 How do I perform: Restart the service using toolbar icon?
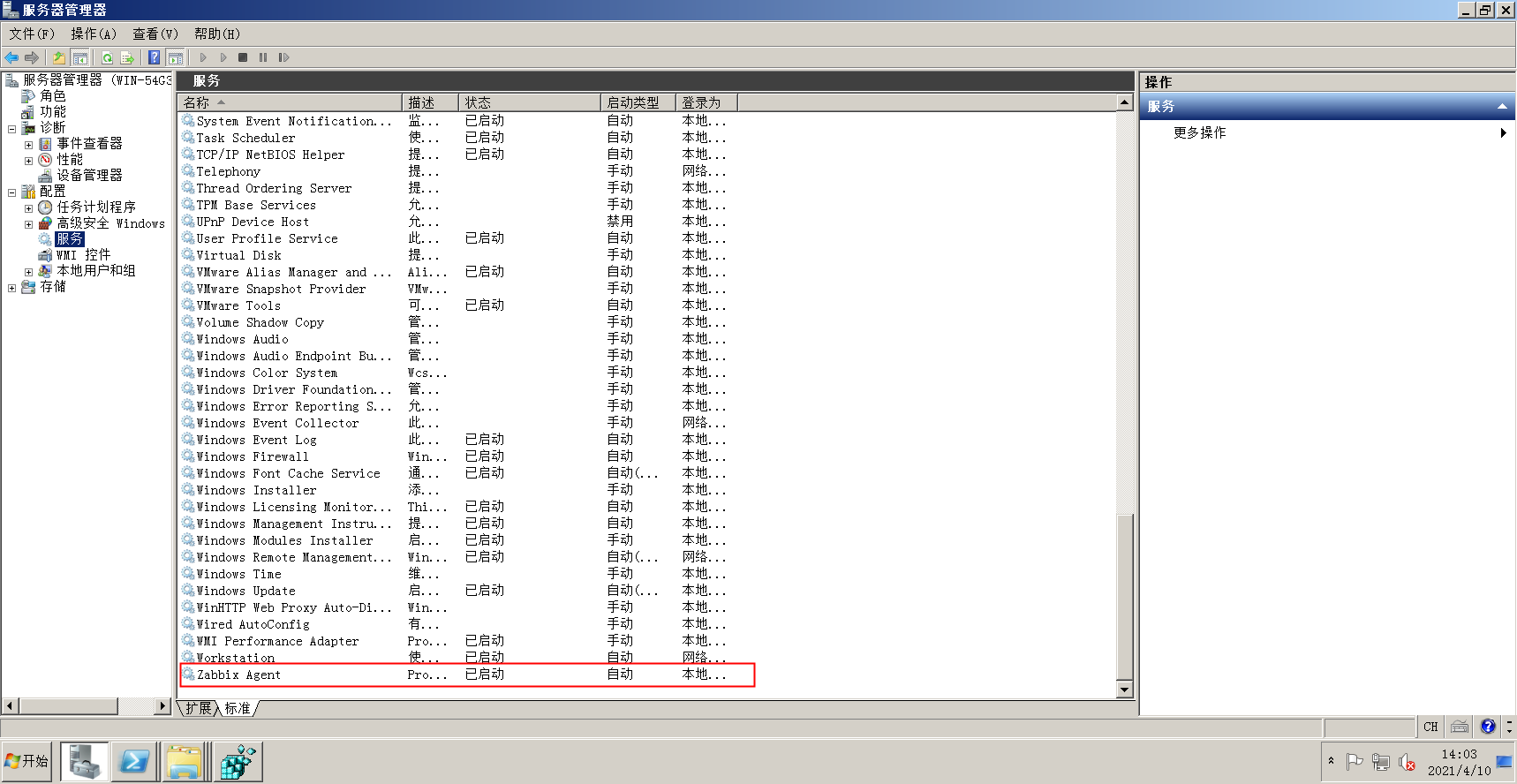pyautogui.click(x=283, y=57)
